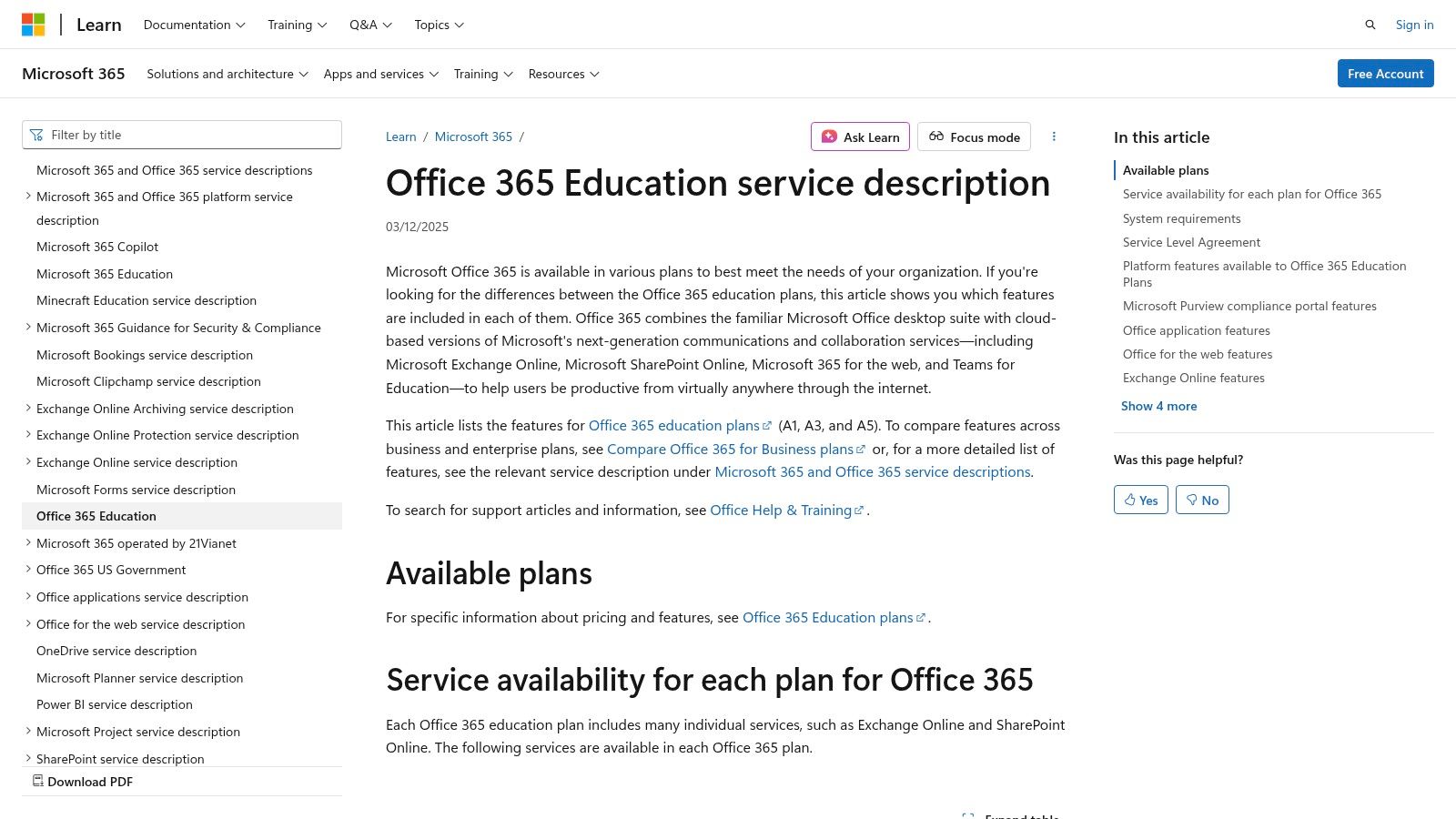Select Microsoft Clipchamp service description
Viewport: 1456px width, 819px height.
click(148, 381)
